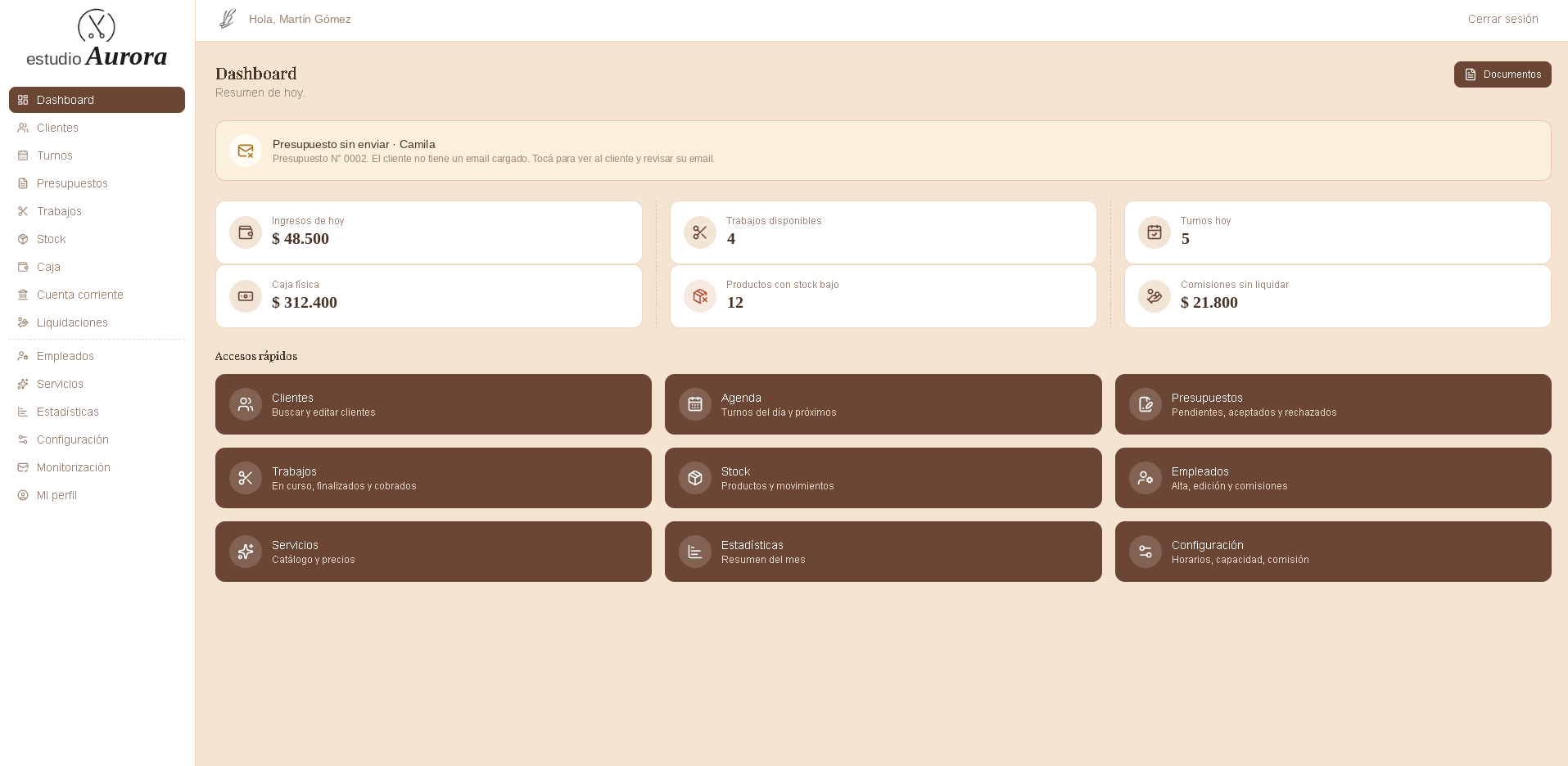The height and width of the screenshot is (766, 1568).
Task: Open the Presupuesto sin enviar alert banner
Action: click(x=883, y=151)
